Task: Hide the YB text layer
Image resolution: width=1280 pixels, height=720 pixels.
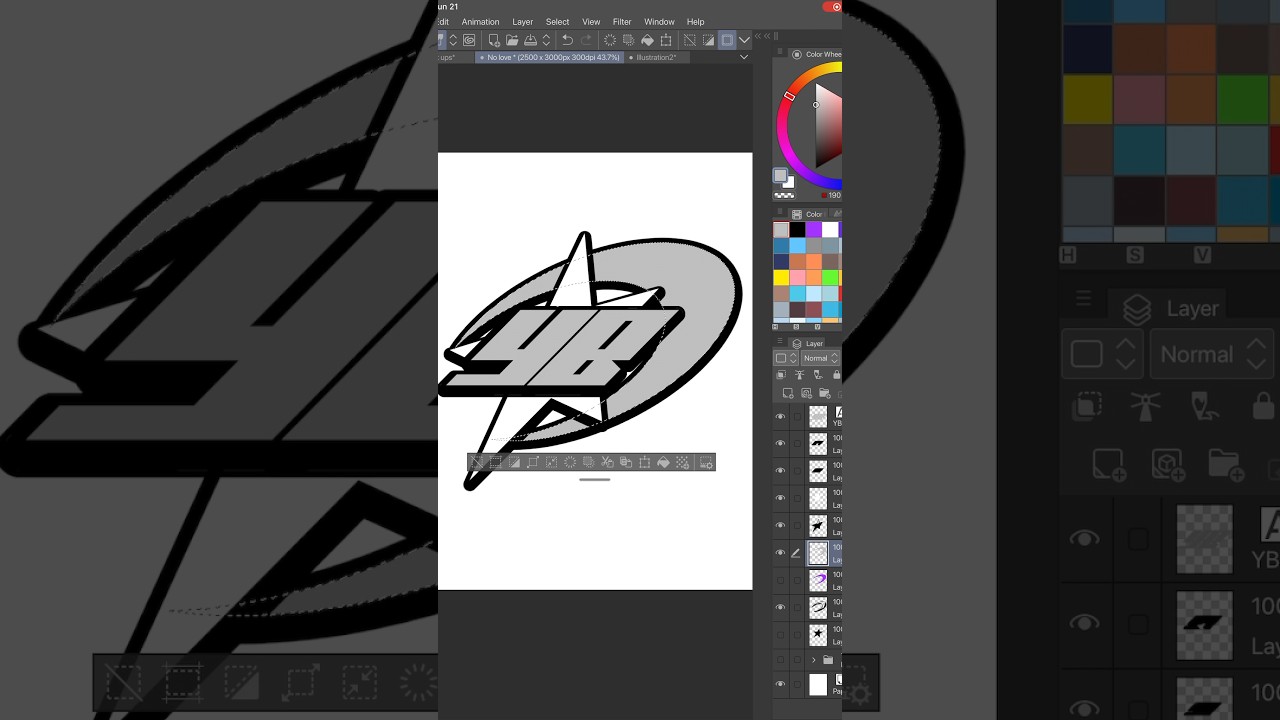Action: pos(781,416)
